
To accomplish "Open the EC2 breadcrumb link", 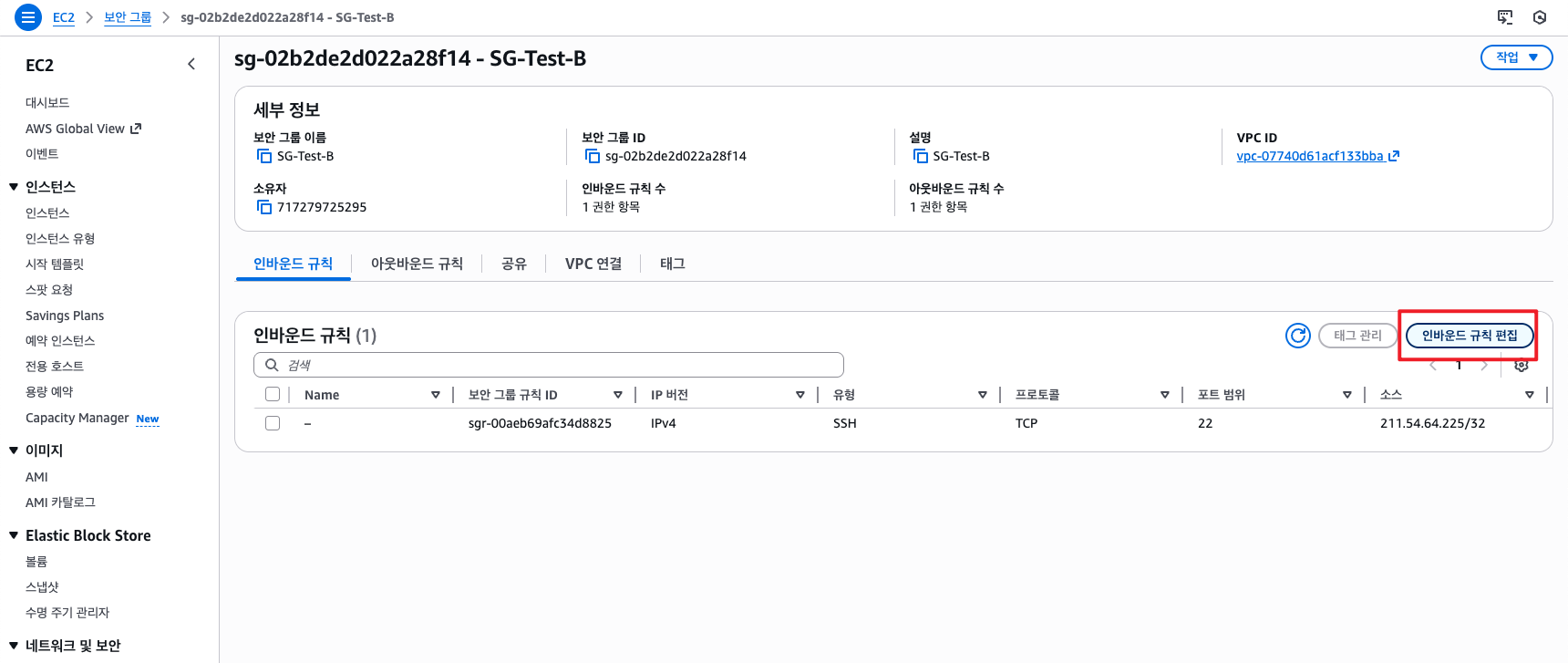I will point(64,17).
